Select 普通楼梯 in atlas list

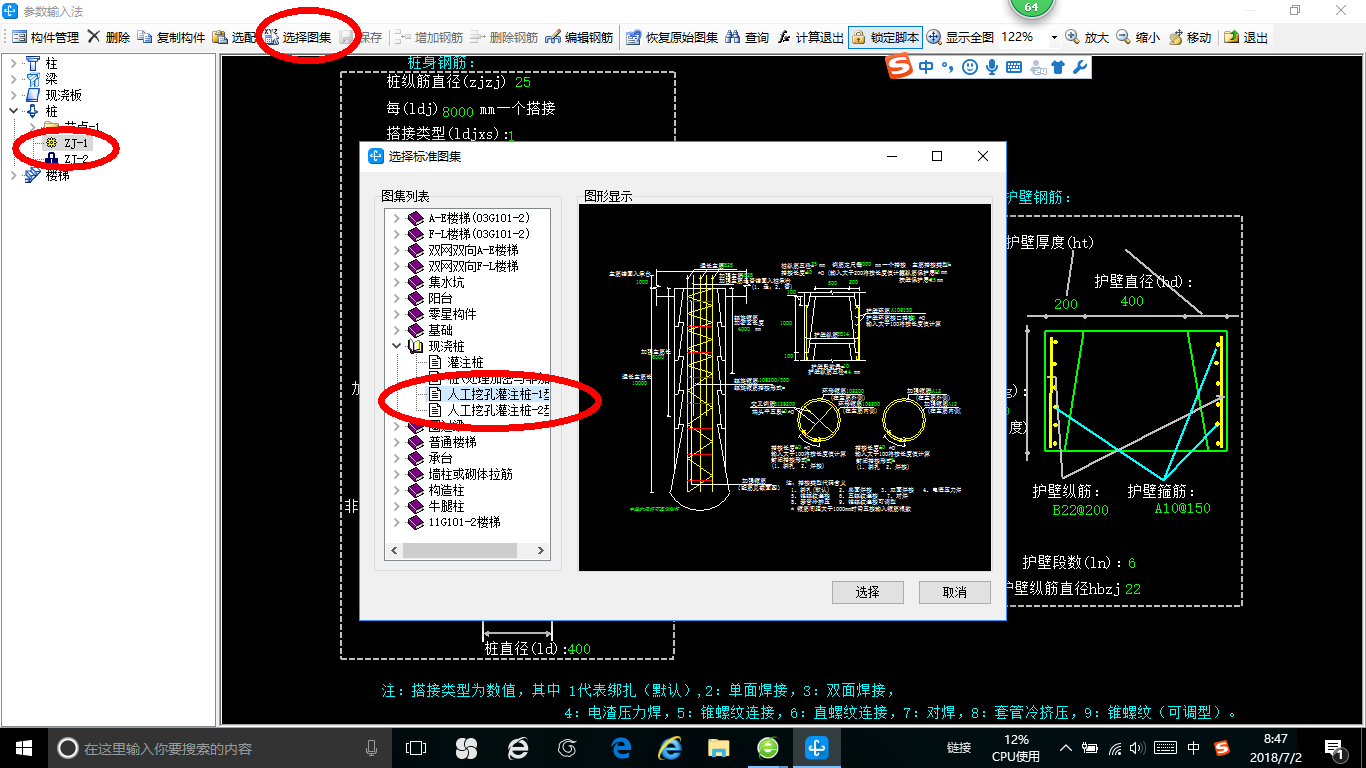(452, 442)
